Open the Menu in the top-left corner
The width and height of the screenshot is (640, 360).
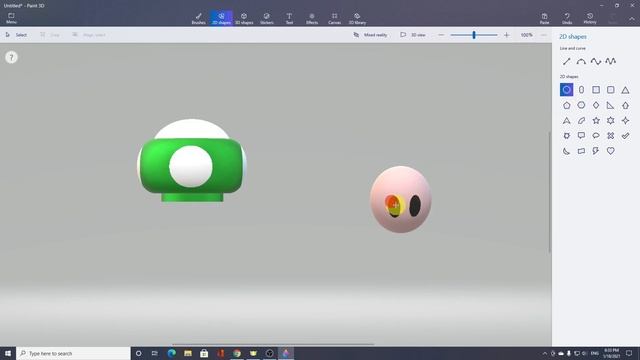[x=11, y=18]
